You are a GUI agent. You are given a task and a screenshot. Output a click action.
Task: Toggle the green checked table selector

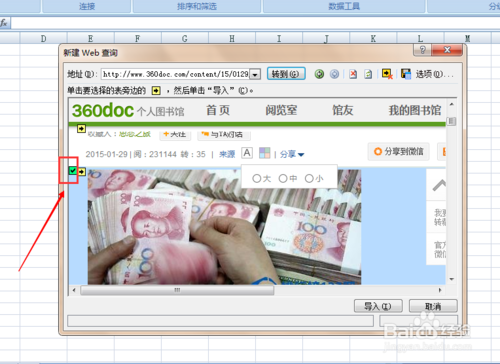(73, 171)
